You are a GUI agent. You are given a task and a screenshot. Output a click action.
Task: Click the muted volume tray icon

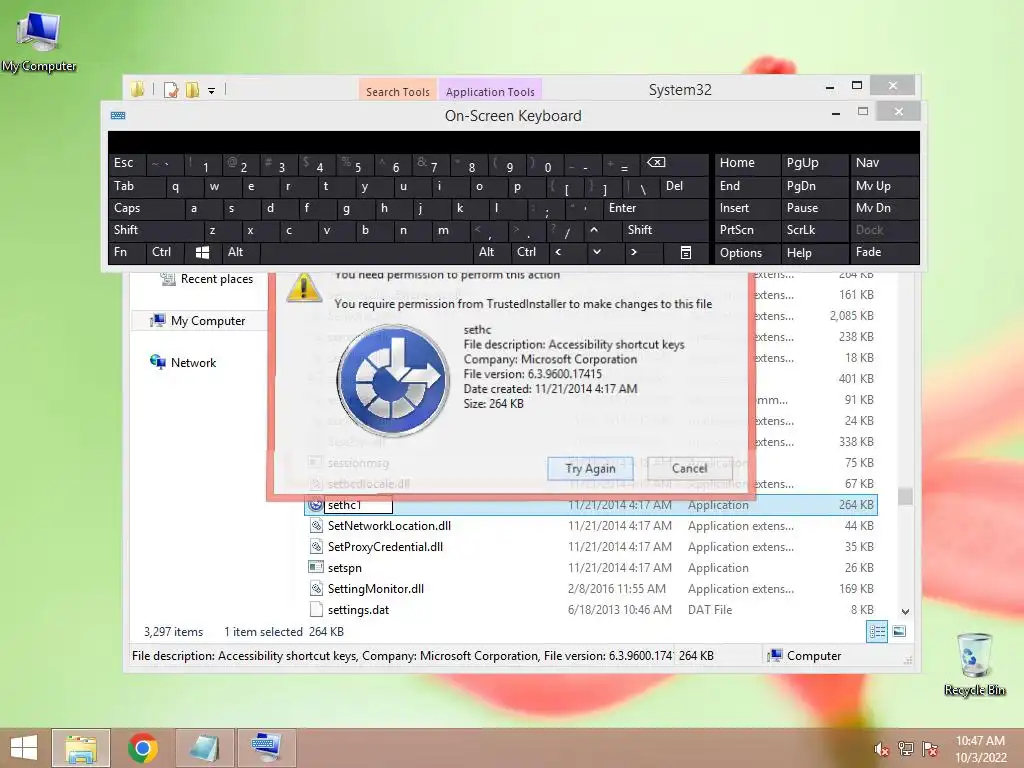[881, 749]
